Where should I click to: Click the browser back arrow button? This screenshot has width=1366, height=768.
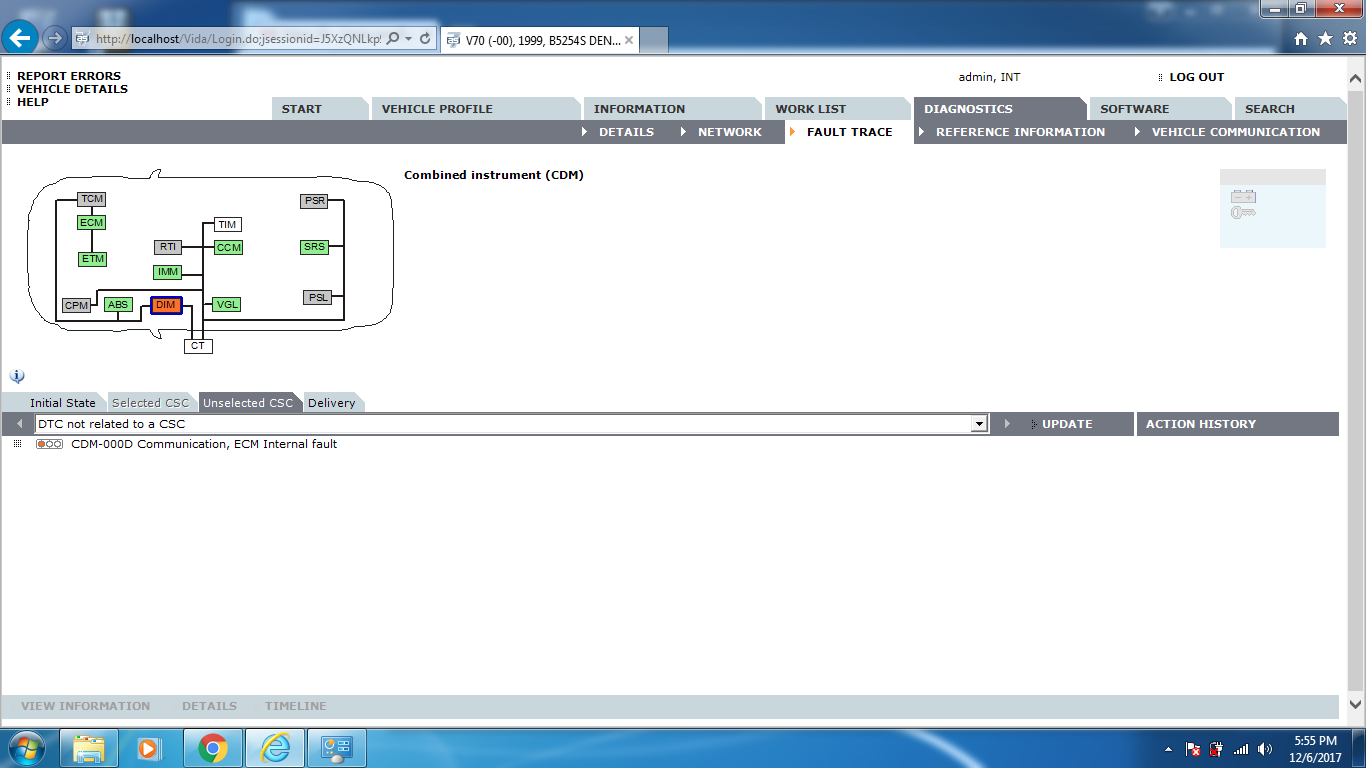click(x=21, y=39)
